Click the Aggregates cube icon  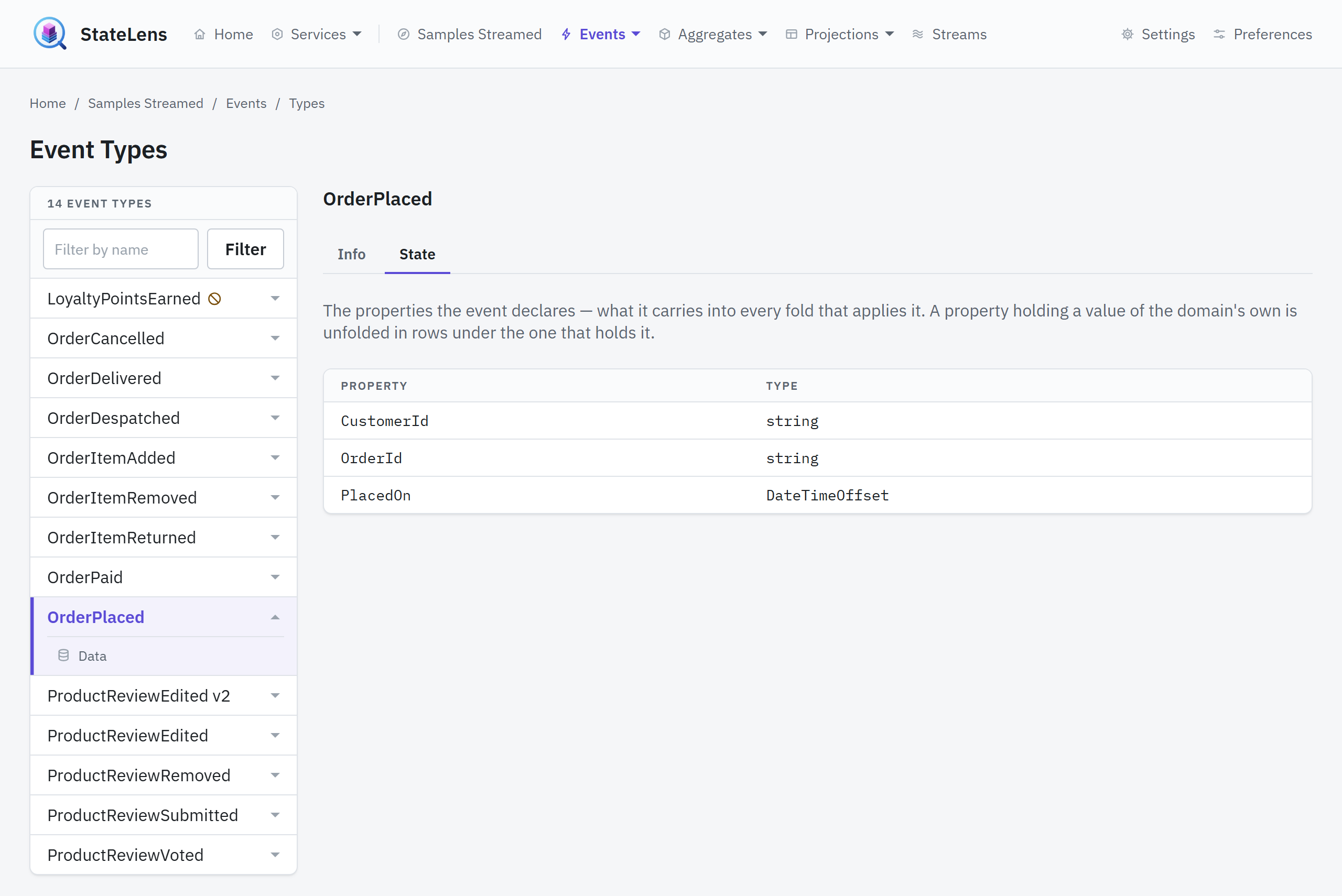click(x=664, y=34)
